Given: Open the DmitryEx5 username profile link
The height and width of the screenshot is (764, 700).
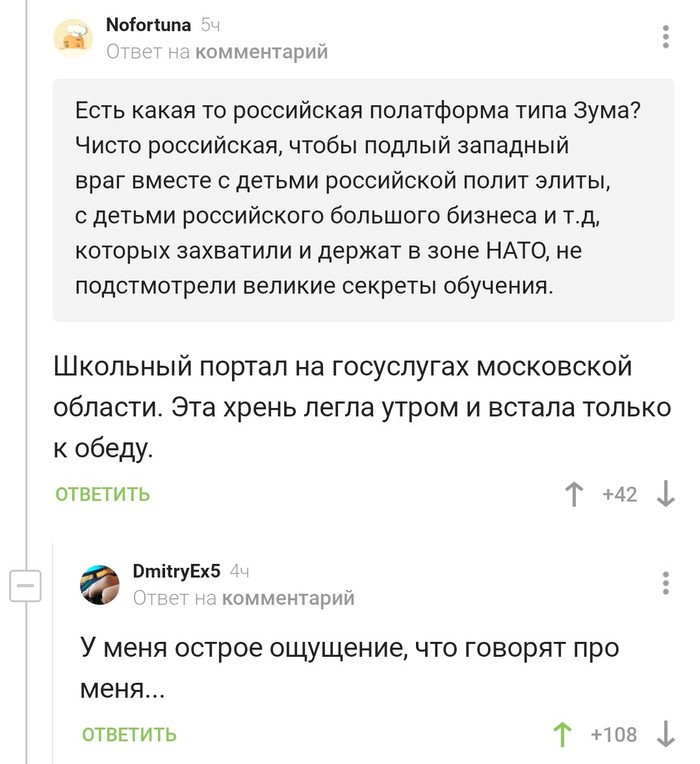Looking at the screenshot, I should coord(176,572).
